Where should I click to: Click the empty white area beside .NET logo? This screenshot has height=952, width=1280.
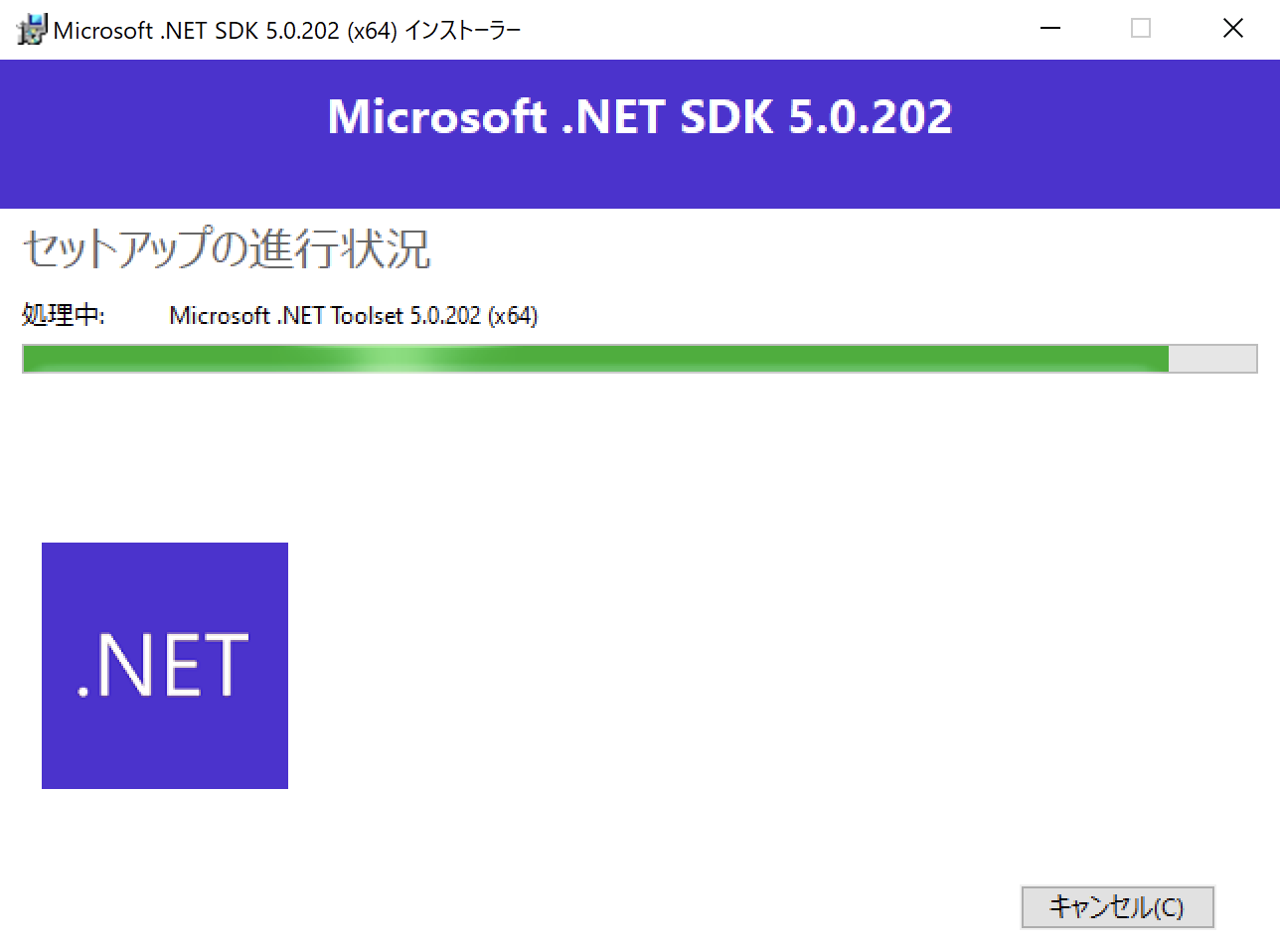point(755,666)
